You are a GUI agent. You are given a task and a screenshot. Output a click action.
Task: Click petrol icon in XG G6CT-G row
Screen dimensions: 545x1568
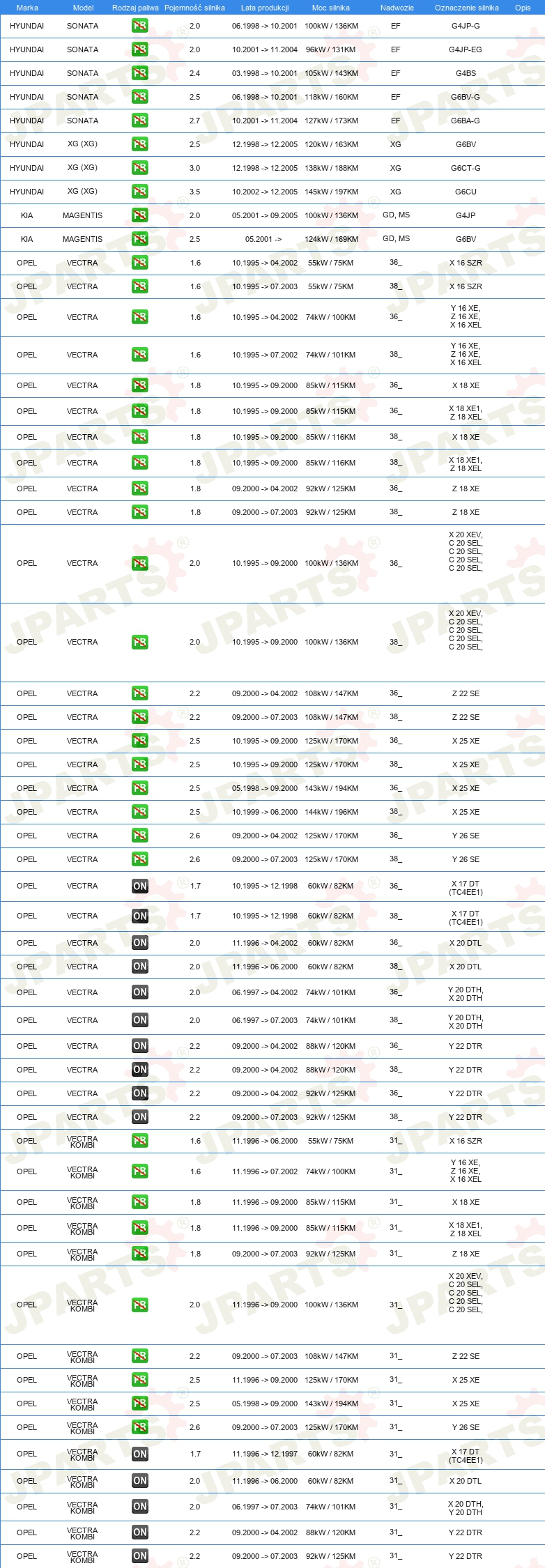[x=139, y=168]
